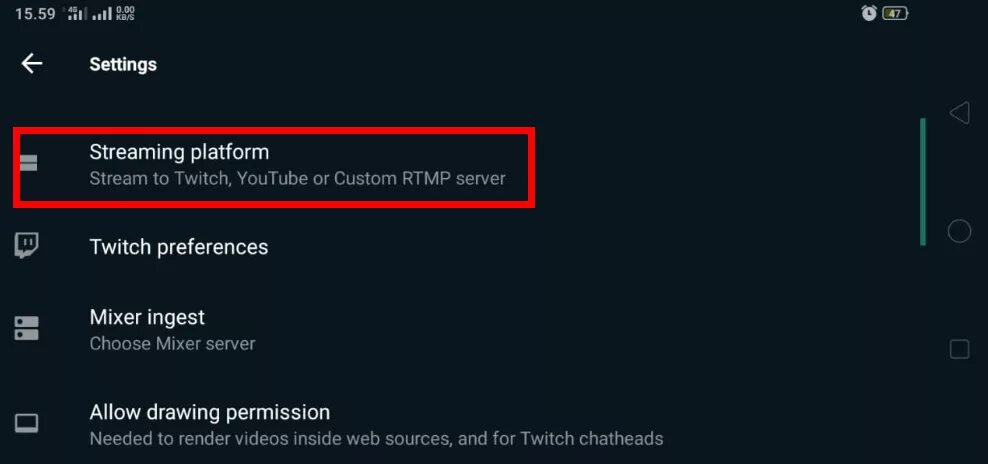Tap the Mixer ingest server icon
This screenshot has width=988, height=464.
pyautogui.click(x=26, y=328)
